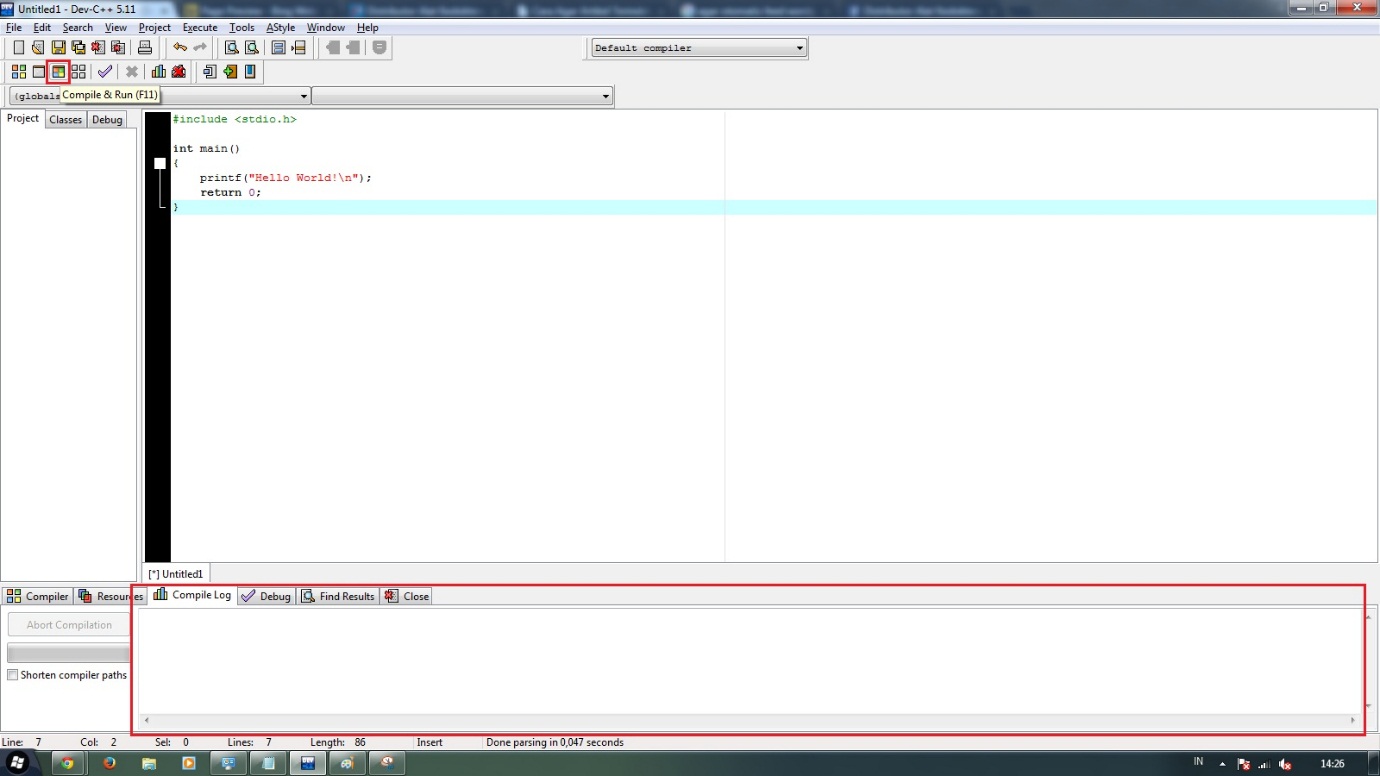Switch to the Classes tab
Screen dimensions: 1380x776
pyautogui.click(x=65, y=119)
